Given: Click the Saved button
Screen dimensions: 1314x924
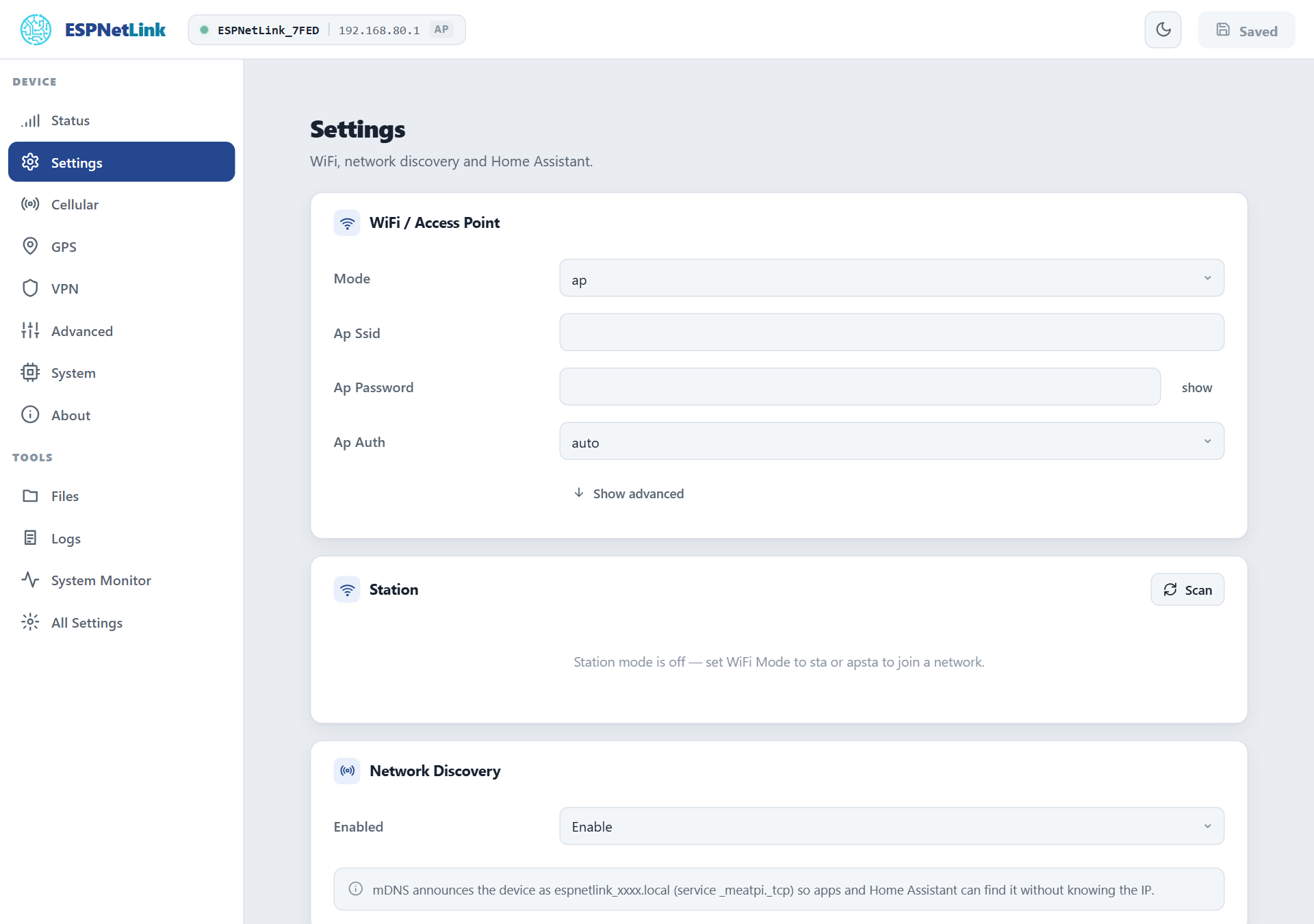Looking at the screenshot, I should click(x=1246, y=30).
